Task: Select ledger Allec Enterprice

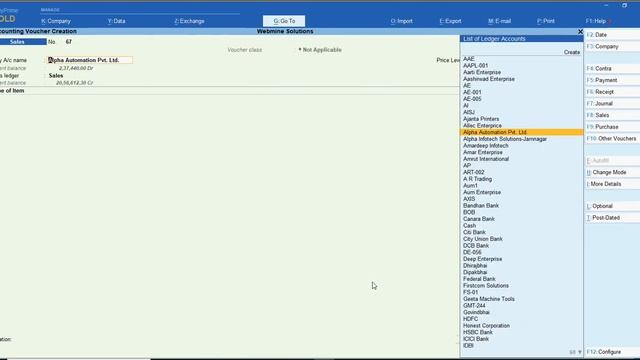Action: (x=482, y=126)
